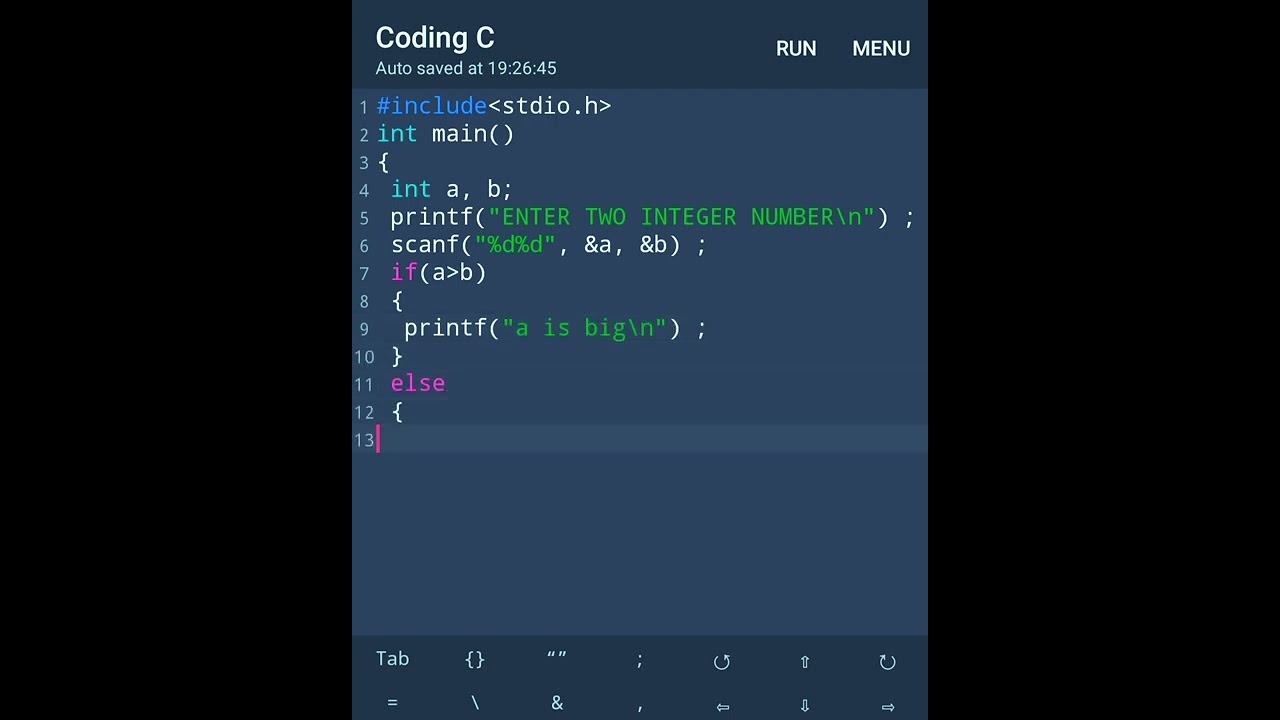Screen dimensions: 1280x720
Task: Tap the printf "a is big\n" line
Action: (555, 328)
